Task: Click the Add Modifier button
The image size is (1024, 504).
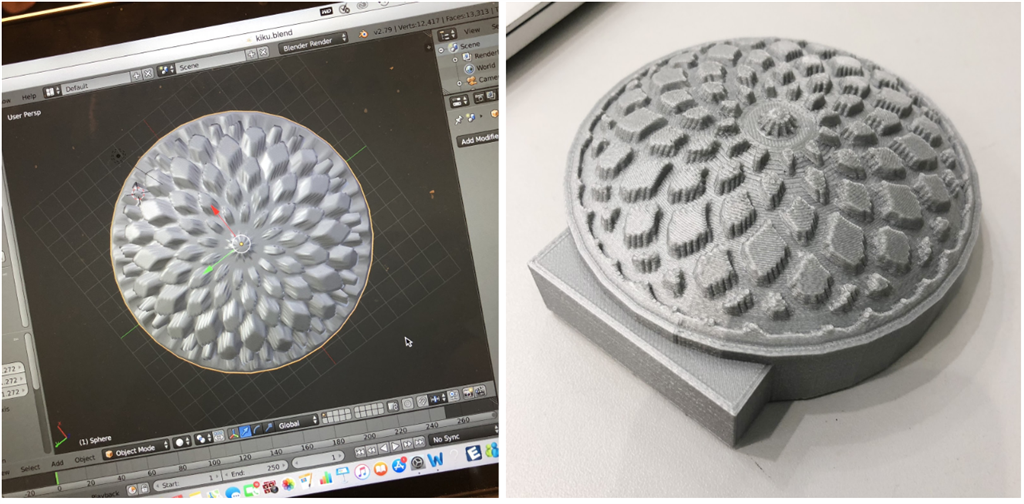Action: point(478,140)
